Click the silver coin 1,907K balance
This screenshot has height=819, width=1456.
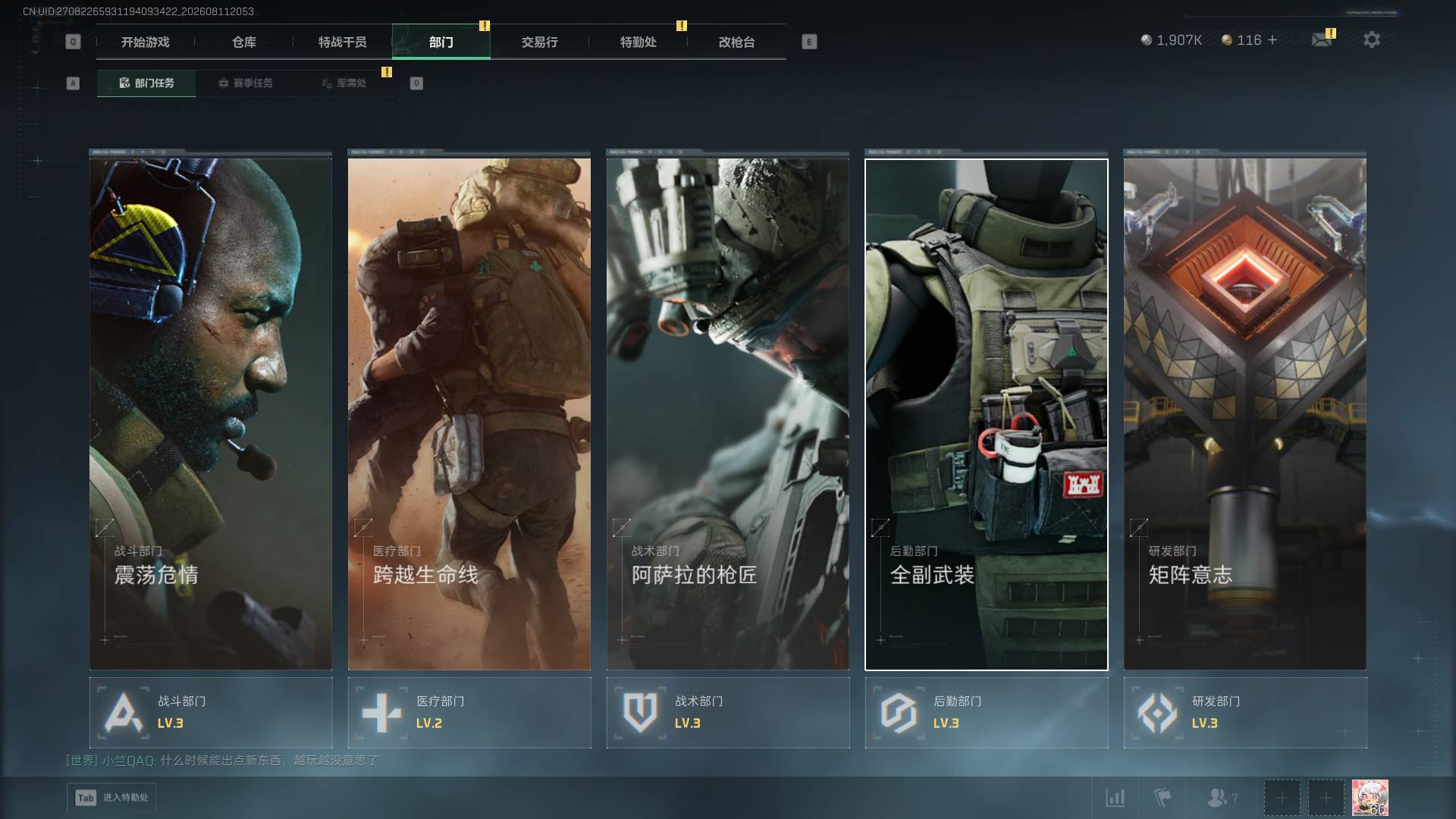click(x=1172, y=40)
